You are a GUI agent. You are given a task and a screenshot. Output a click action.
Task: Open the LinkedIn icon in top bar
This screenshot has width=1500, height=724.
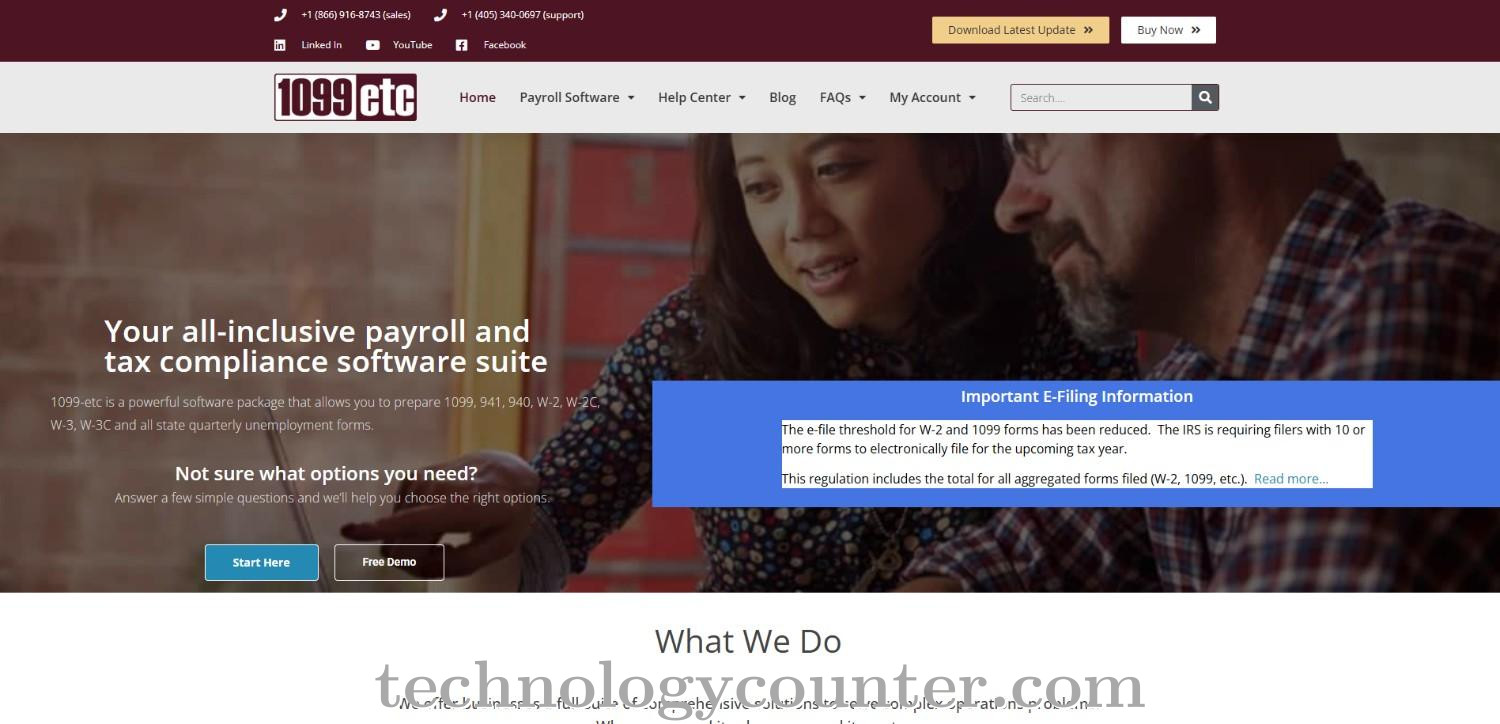coord(280,45)
